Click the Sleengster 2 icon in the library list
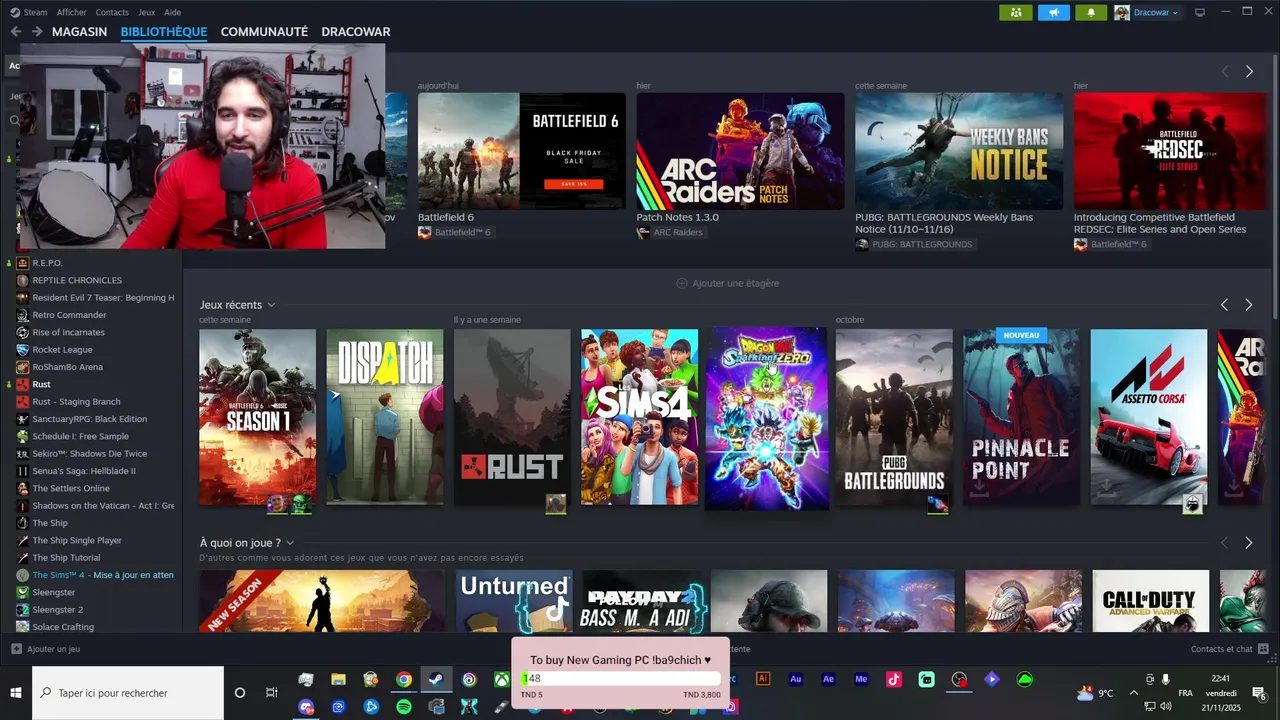Screen dimensions: 1280x720 22,610
